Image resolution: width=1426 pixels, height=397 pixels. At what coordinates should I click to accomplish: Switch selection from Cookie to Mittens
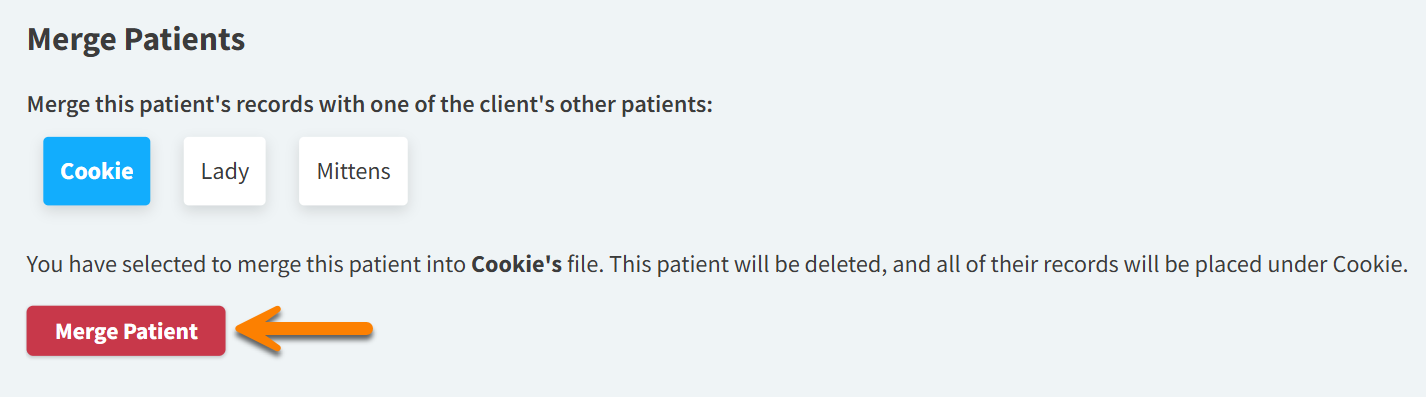coord(353,171)
